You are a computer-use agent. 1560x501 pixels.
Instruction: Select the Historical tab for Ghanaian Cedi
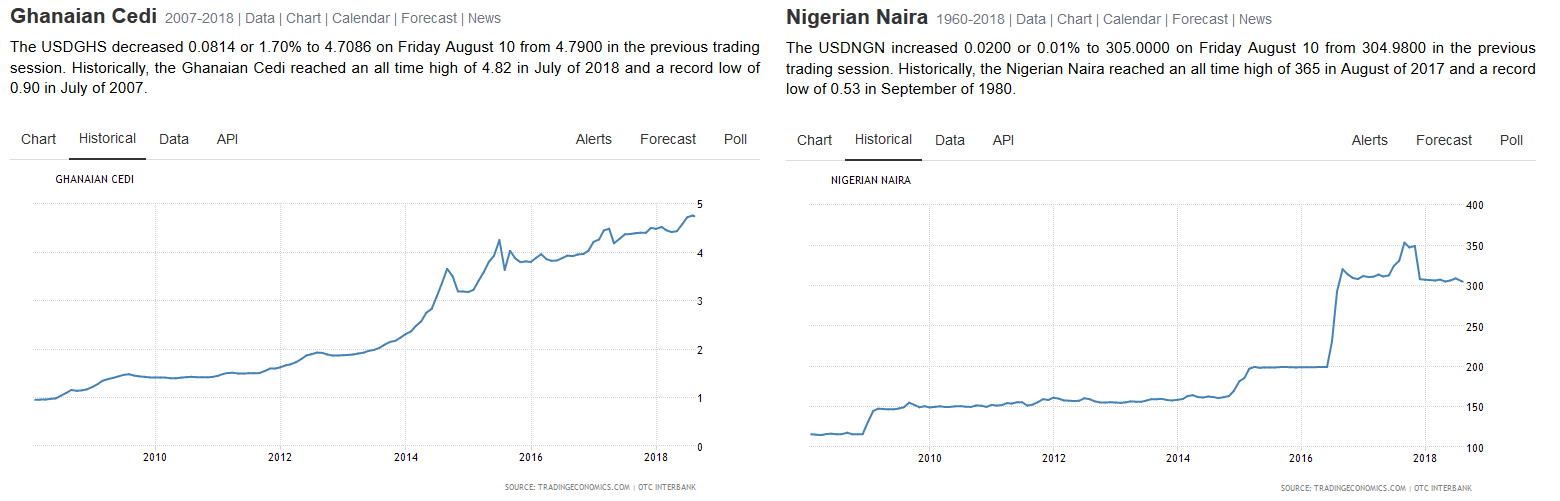(107, 138)
